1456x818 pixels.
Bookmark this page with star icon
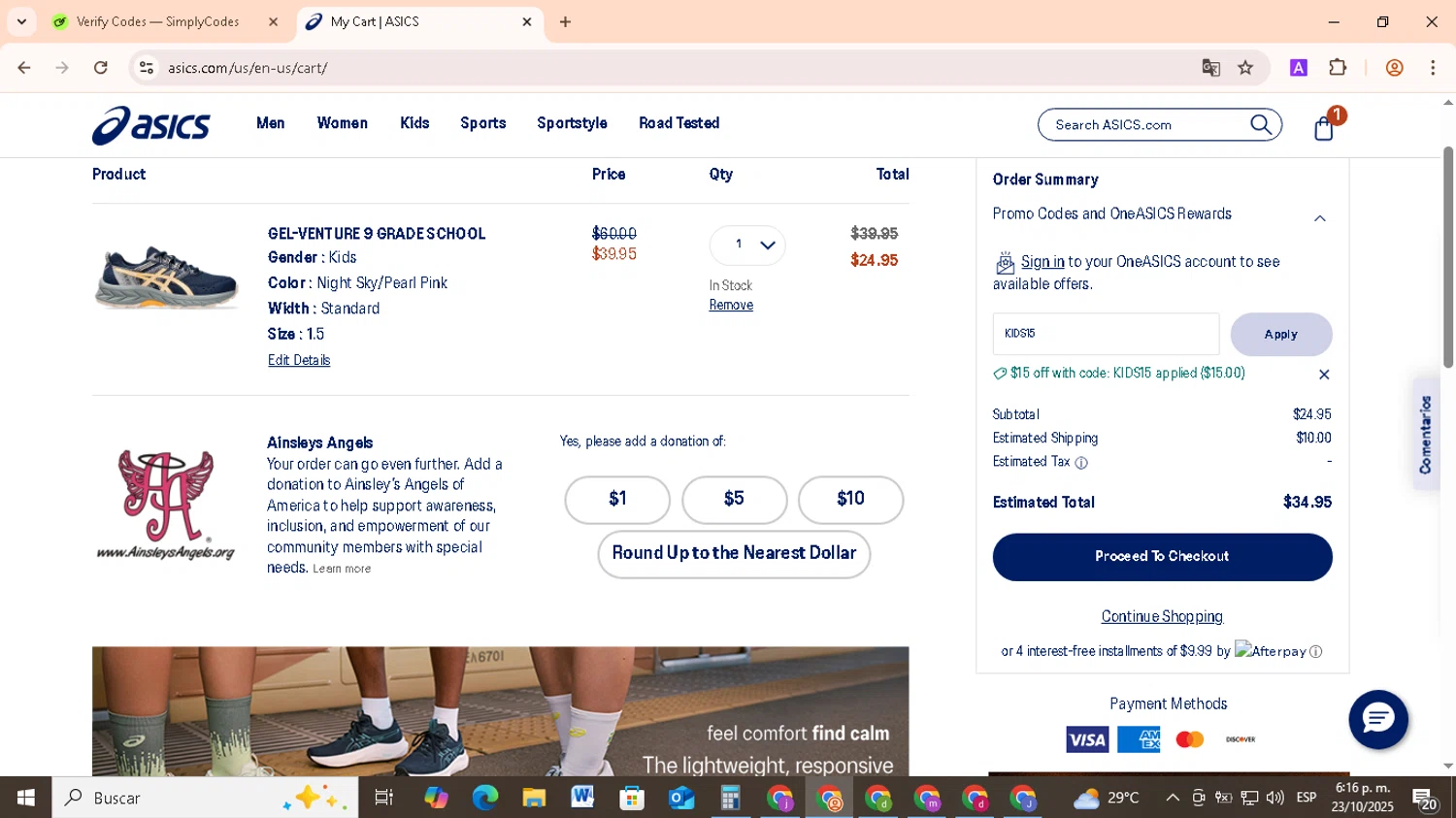1245,68
